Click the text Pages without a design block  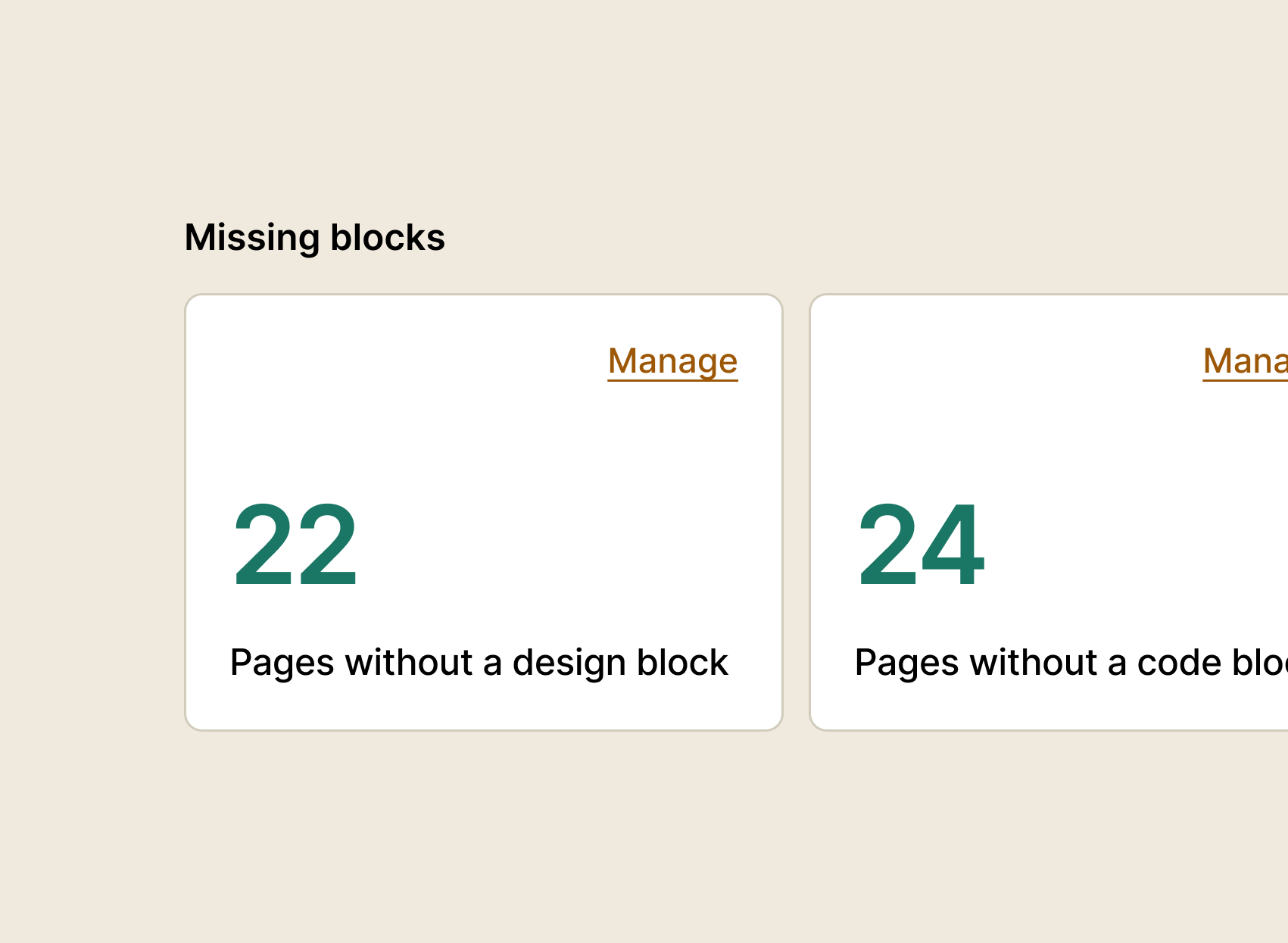(479, 662)
